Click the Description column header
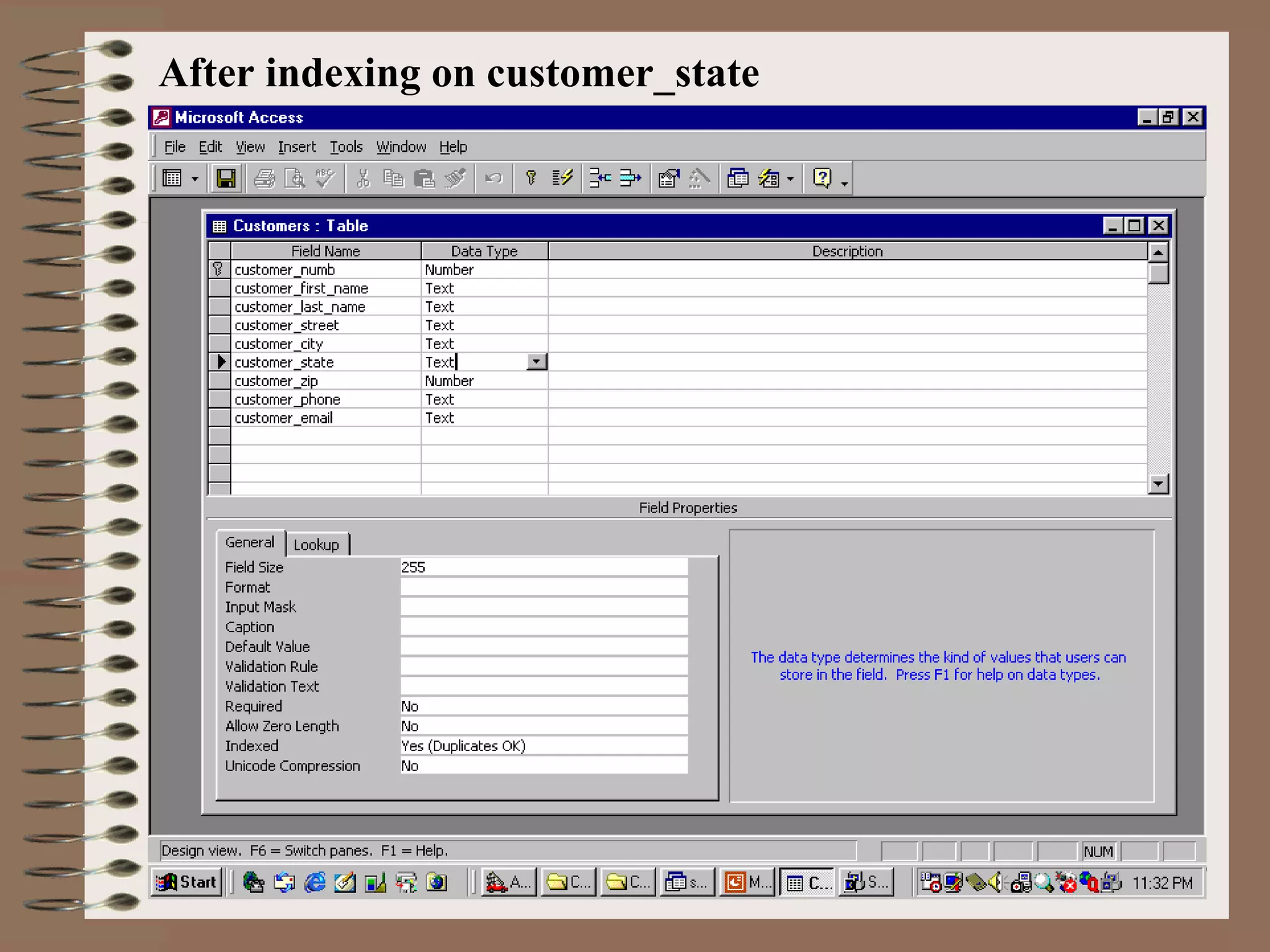This screenshot has height=952, width=1270. tap(847, 251)
